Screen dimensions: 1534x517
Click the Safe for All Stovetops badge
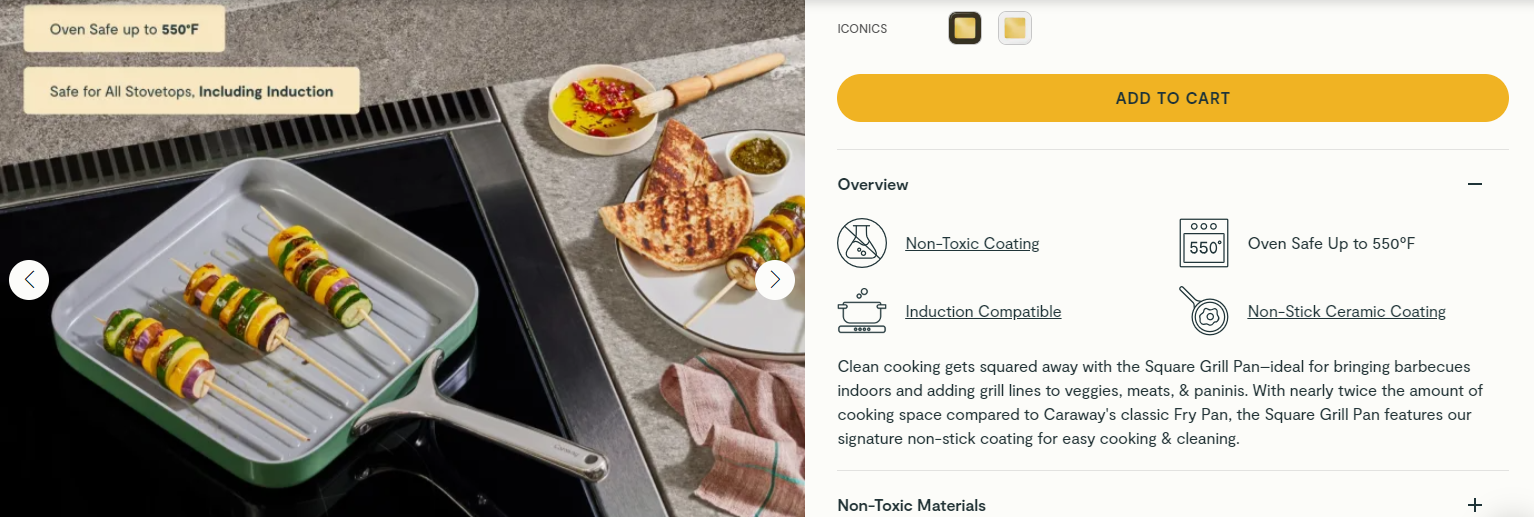[x=191, y=91]
